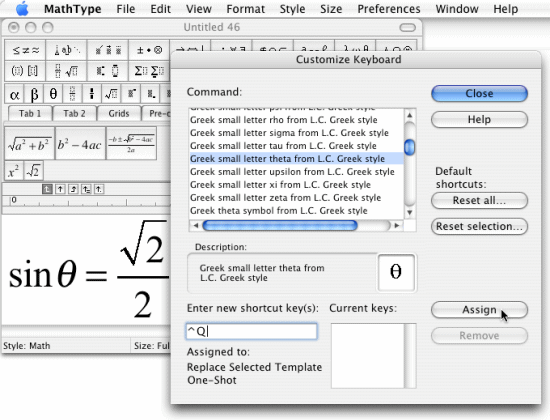
Task: Insert the solid vertical bar template in small bar
Action: pyautogui.click(x=92, y=94)
